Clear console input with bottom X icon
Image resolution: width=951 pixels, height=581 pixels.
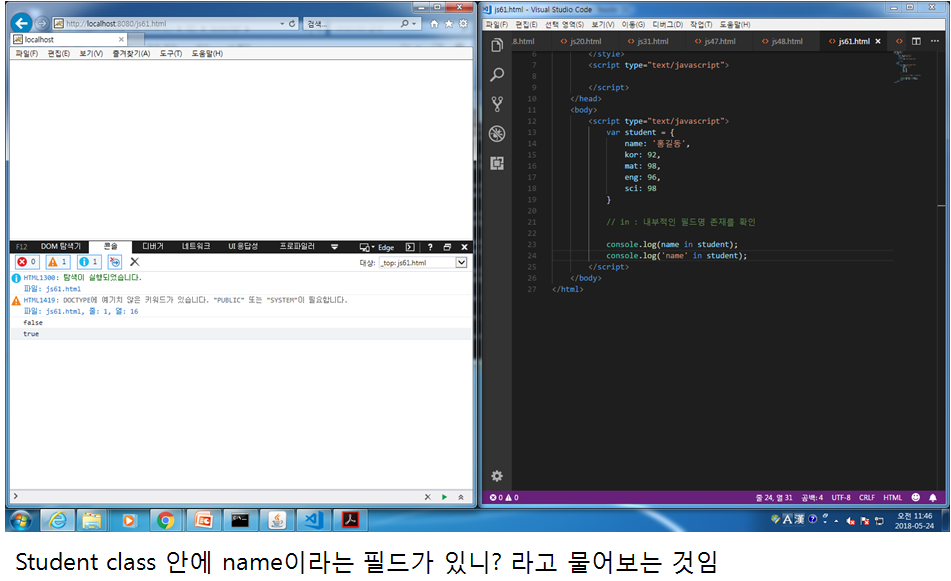[x=428, y=497]
